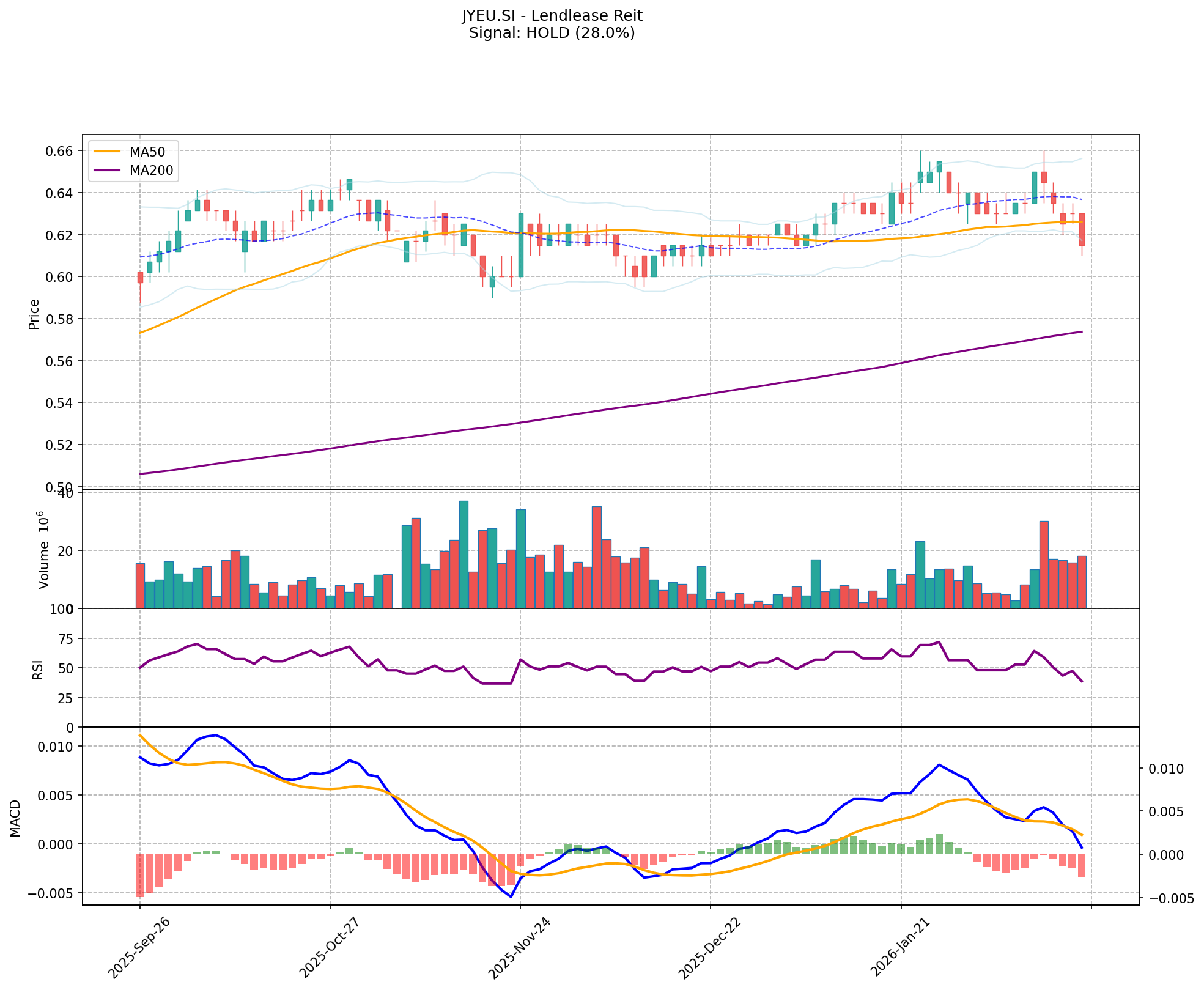
Task: Click the tallest green volume bar in November
Action: pos(464,554)
